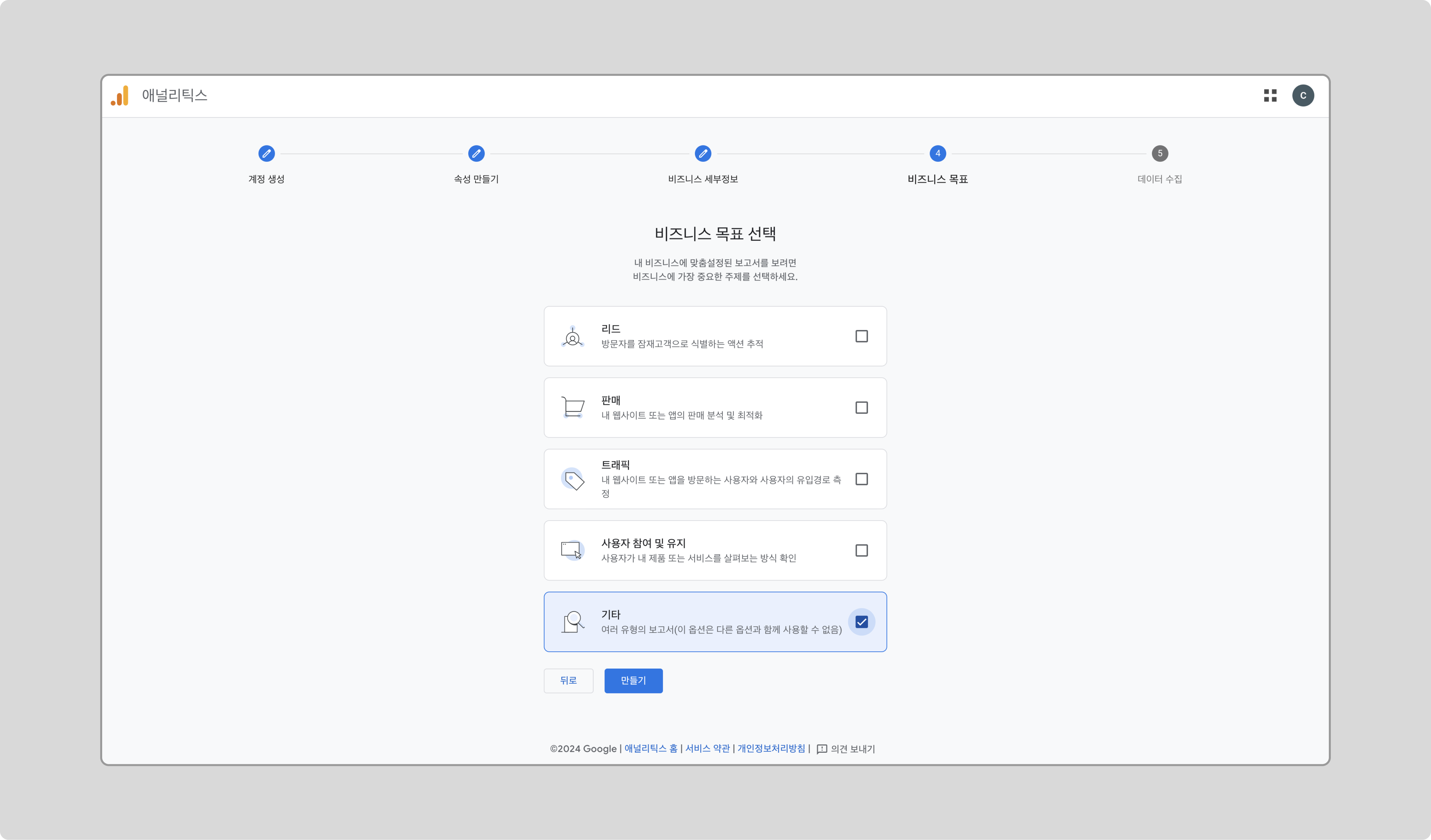Click the 애널리틱스 title text
Image resolution: width=1431 pixels, height=840 pixels.
[175, 95]
